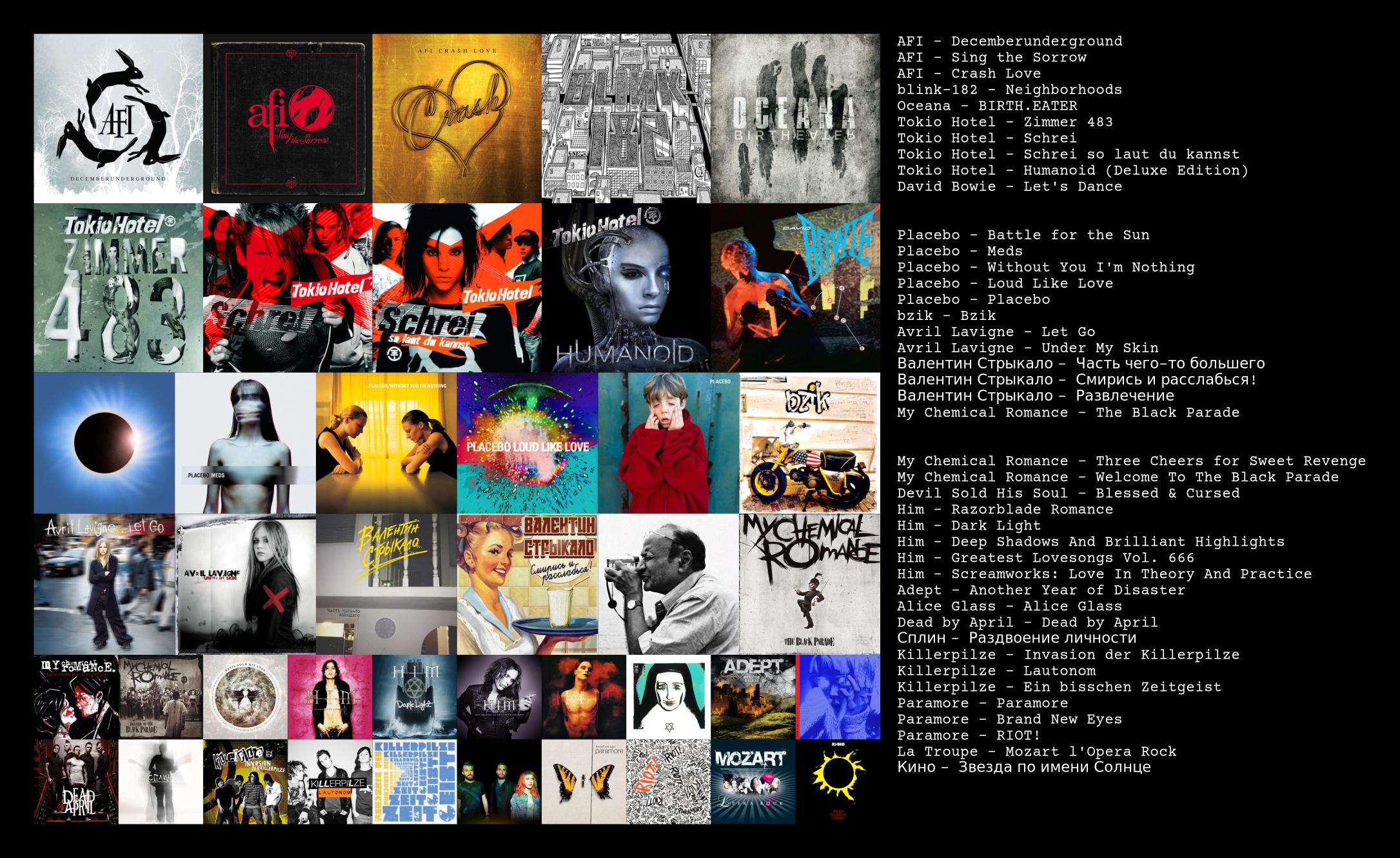Select 'Devil Sold His Soul - Blessed & Cursed'

[x=1069, y=493]
